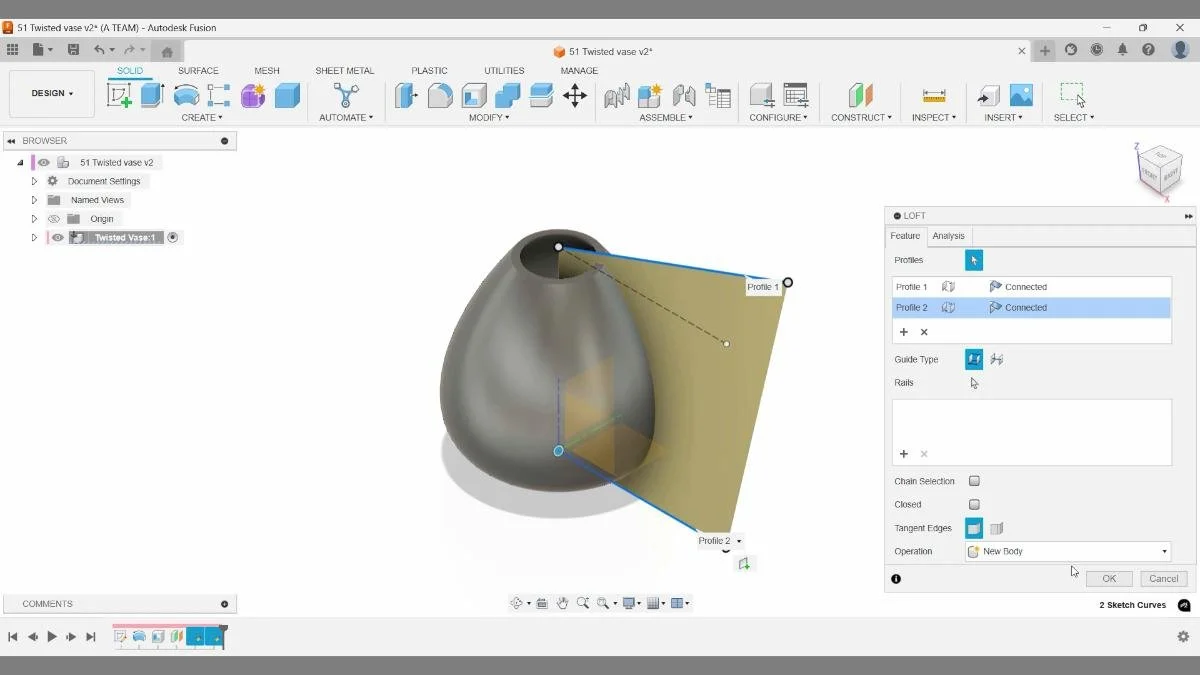Enable the Closed checkbox in Loft dialog
The image size is (1200, 675).
click(x=974, y=504)
